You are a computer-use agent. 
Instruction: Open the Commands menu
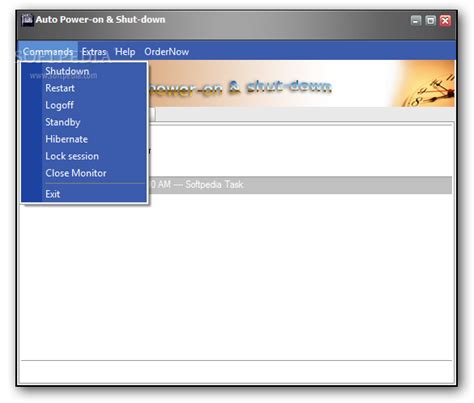point(48,52)
